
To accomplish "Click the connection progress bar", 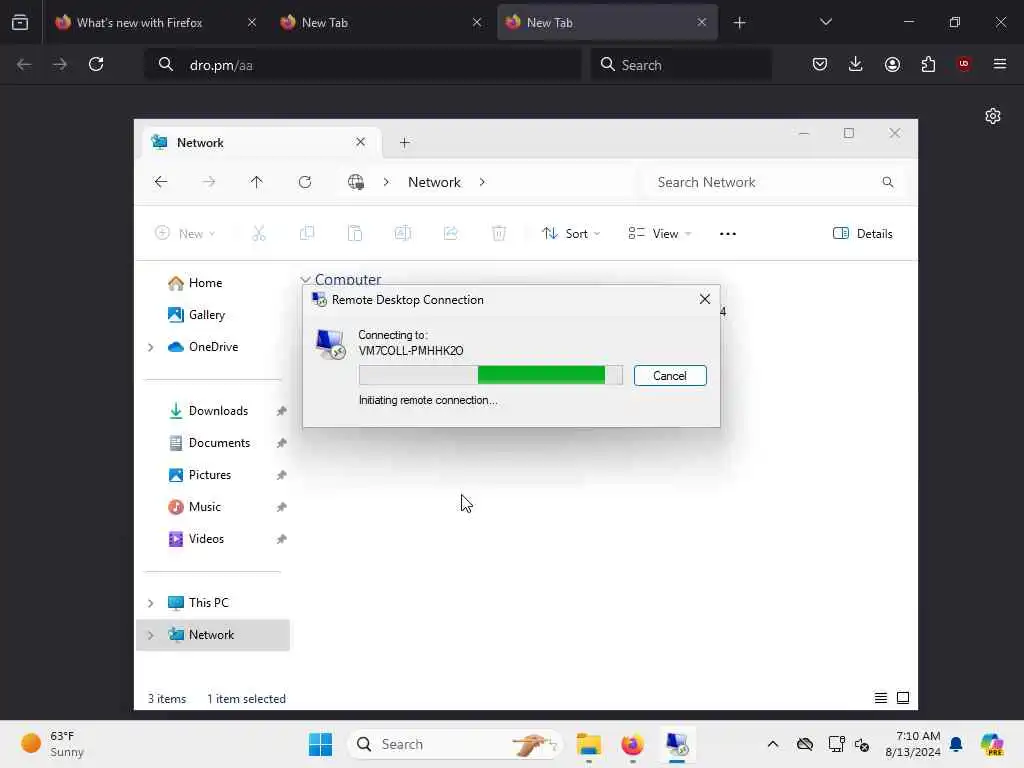I will pos(490,375).
